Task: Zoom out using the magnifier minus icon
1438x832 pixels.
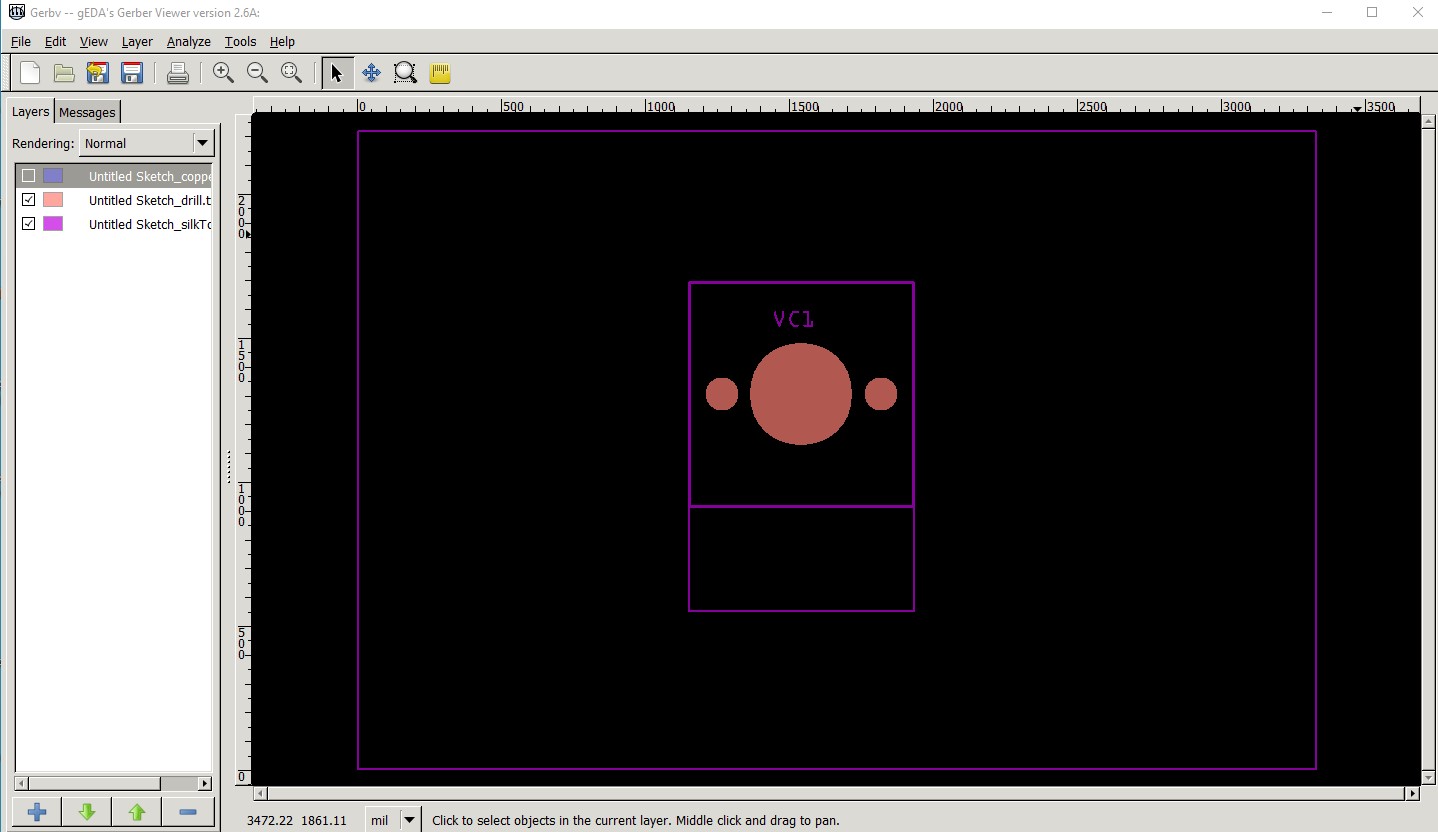Action: (257, 73)
